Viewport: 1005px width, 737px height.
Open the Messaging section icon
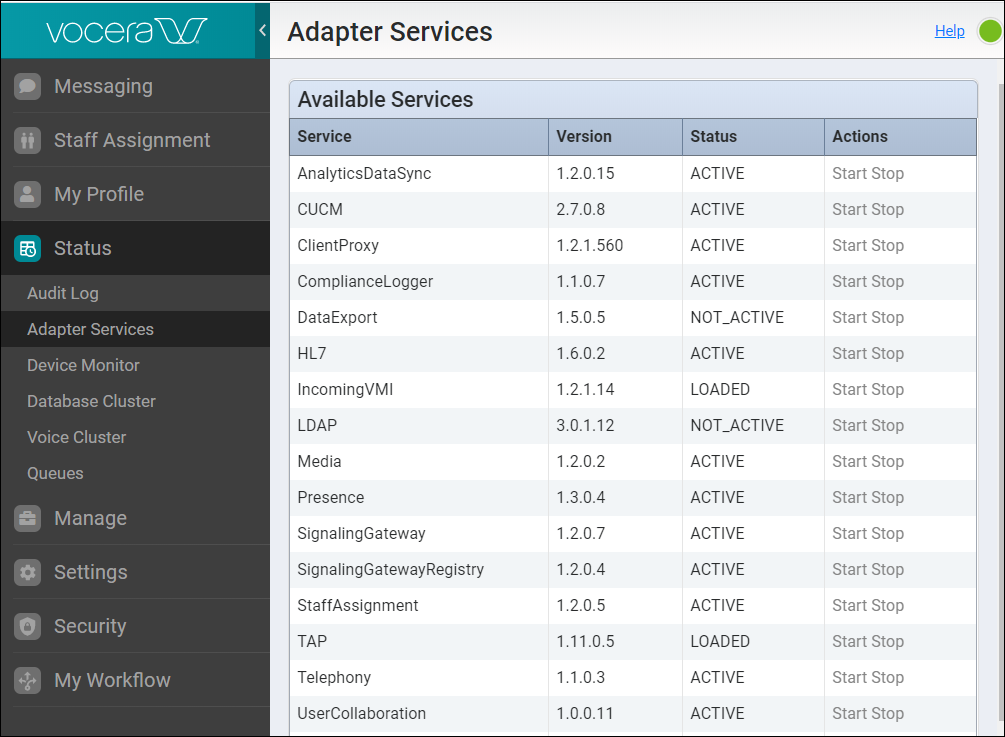point(28,86)
